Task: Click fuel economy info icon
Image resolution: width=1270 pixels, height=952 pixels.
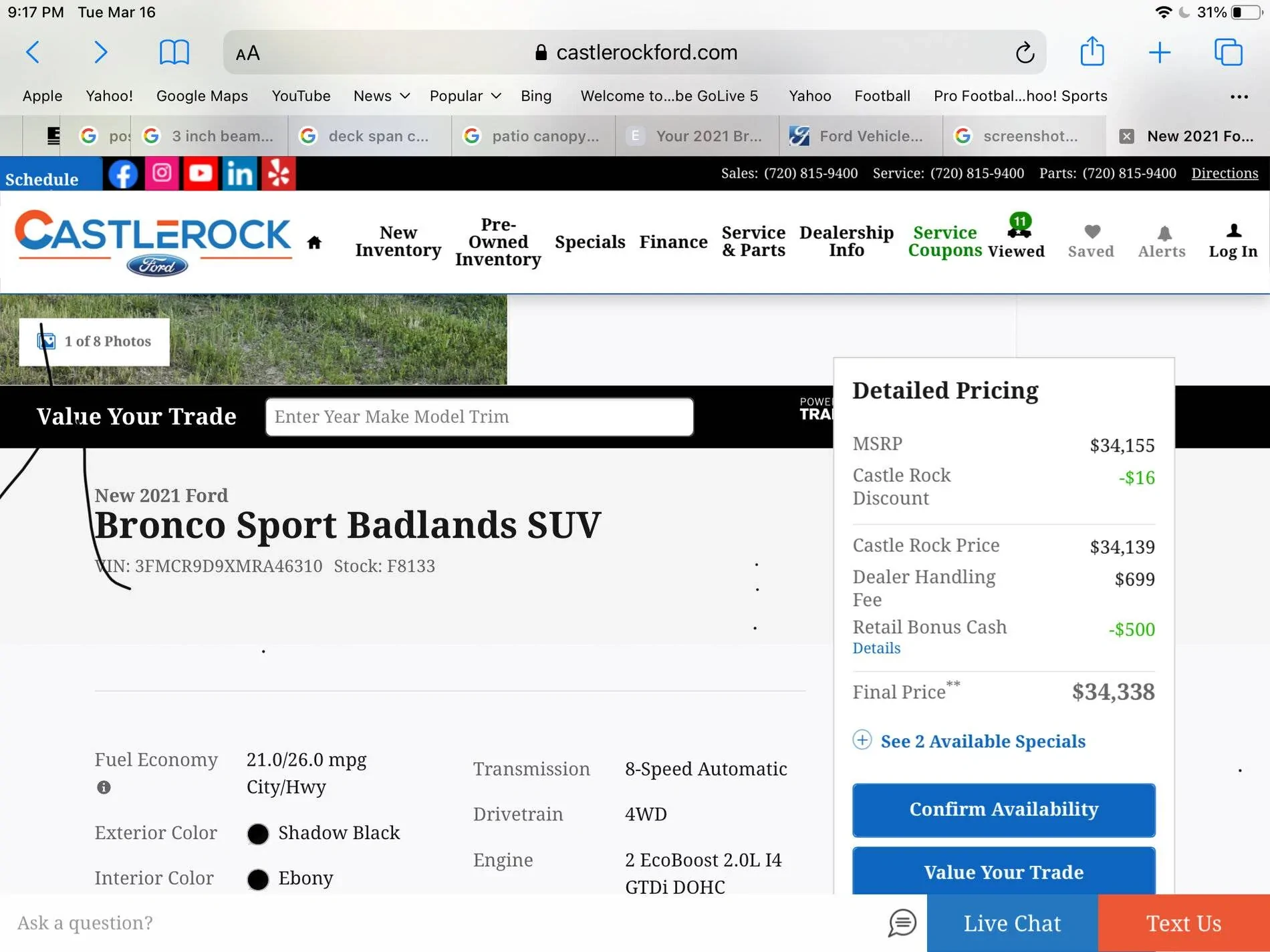Action: click(104, 788)
